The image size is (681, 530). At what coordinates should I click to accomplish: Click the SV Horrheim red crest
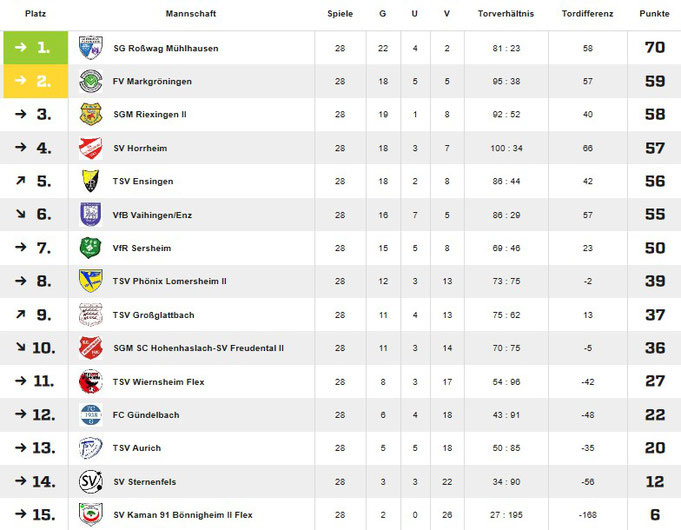91,148
